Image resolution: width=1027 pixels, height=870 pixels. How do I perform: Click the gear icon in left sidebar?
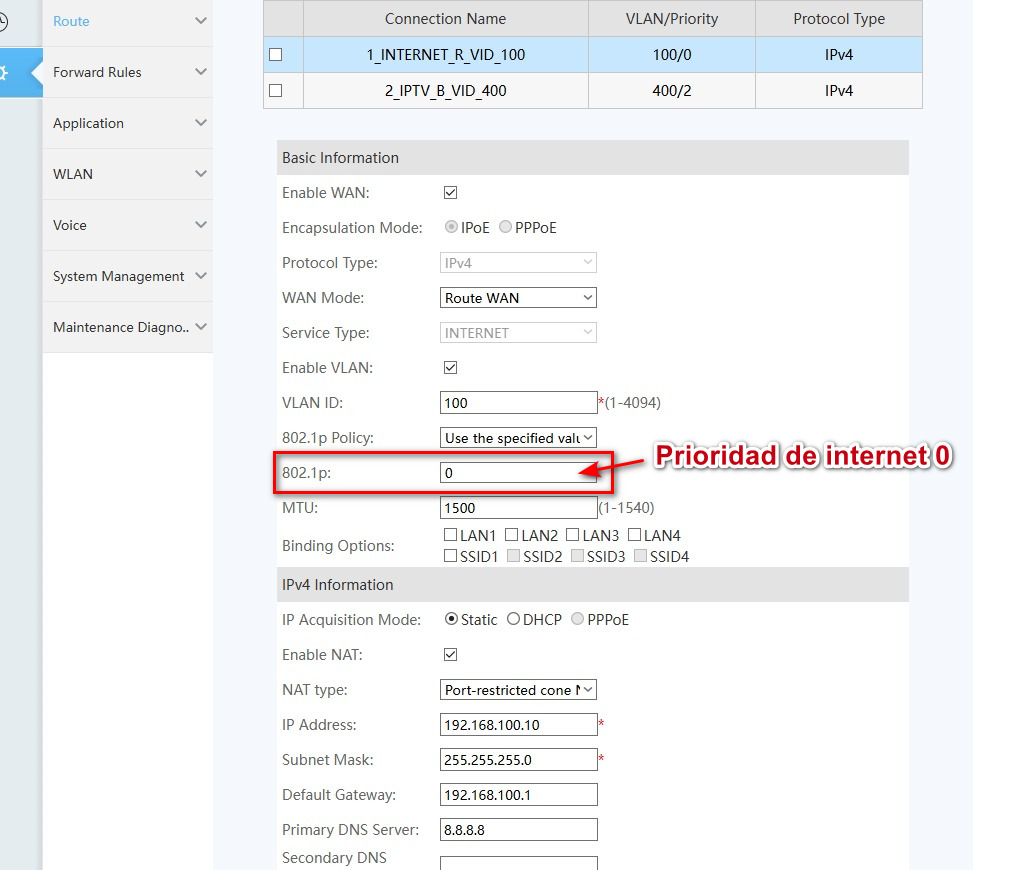tap(5, 73)
